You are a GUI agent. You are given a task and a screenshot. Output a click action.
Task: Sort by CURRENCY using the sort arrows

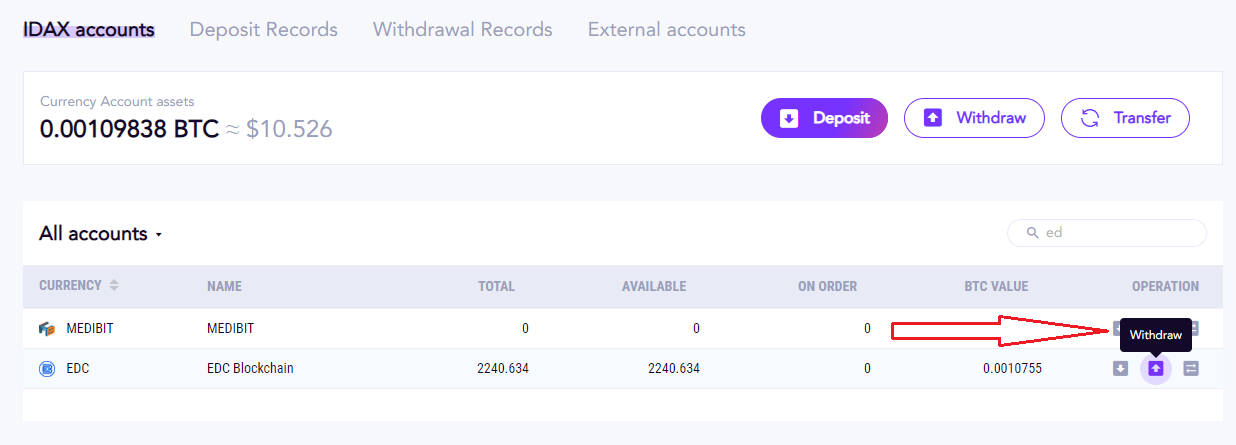click(114, 286)
